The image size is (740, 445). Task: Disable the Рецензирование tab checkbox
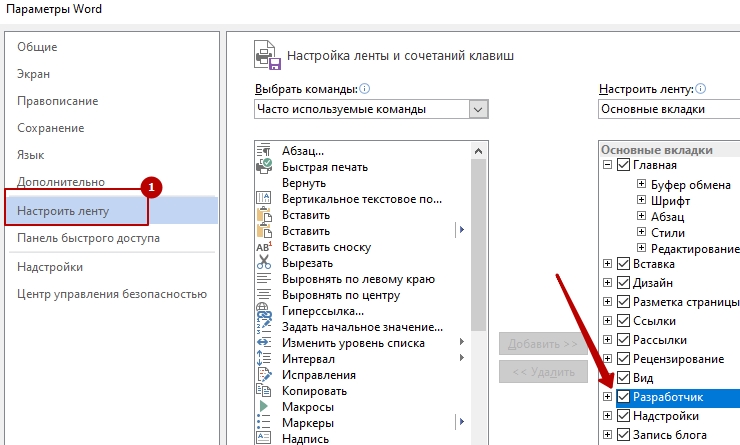(x=624, y=359)
